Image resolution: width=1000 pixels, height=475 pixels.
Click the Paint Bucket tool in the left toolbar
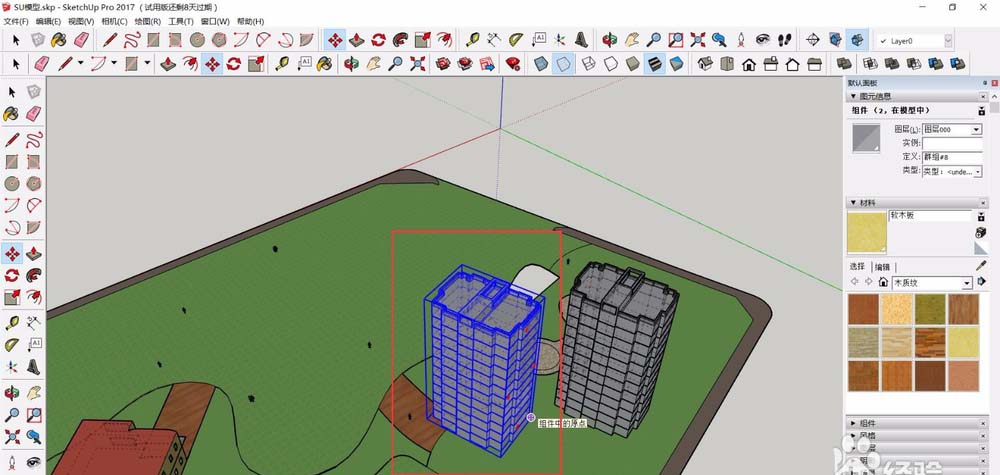(11, 114)
